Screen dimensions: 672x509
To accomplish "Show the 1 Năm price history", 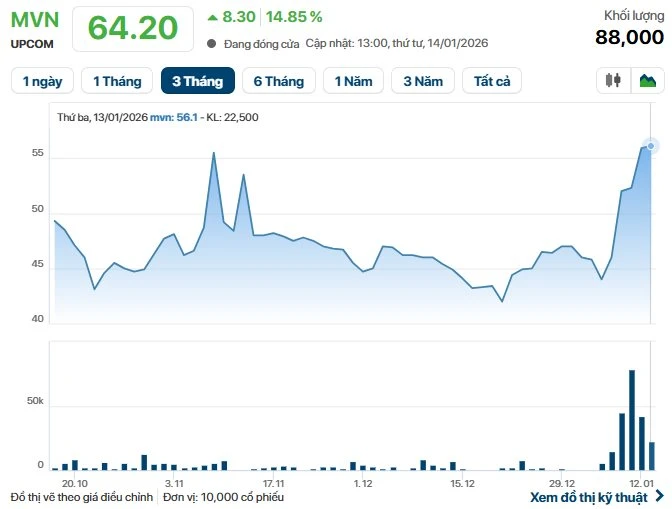I will [353, 81].
